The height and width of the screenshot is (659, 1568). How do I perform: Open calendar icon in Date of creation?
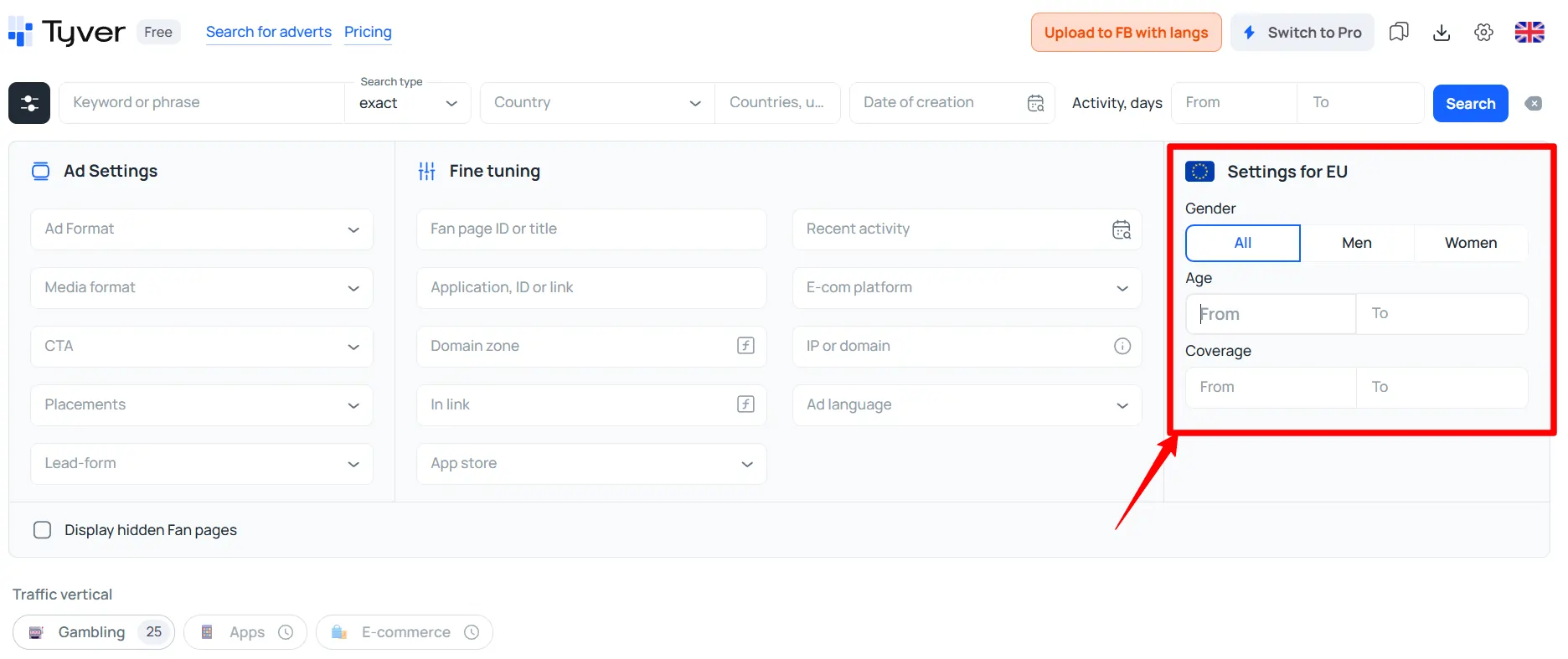click(1035, 103)
